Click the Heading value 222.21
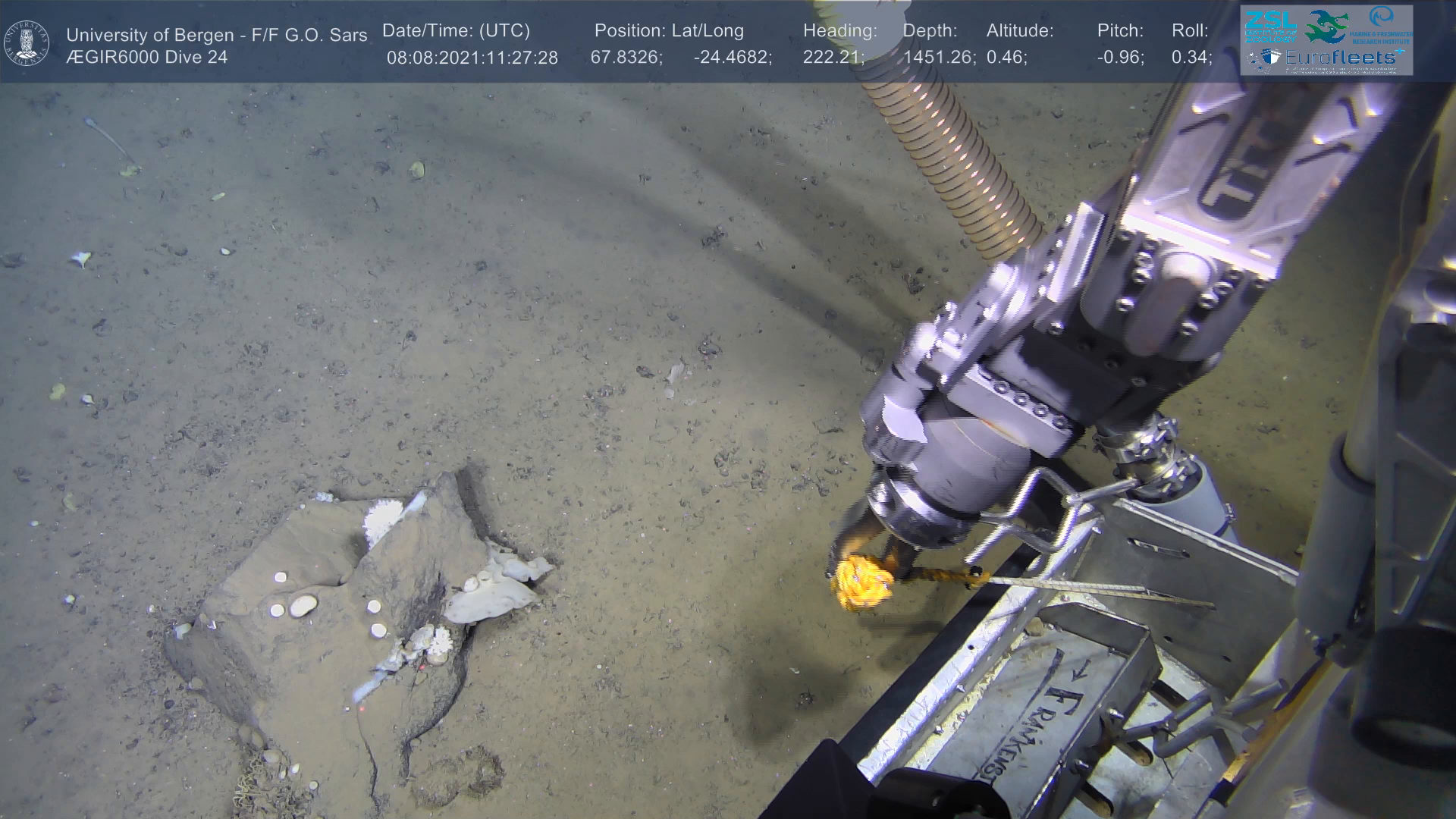The width and height of the screenshot is (1456, 819). coord(833,58)
